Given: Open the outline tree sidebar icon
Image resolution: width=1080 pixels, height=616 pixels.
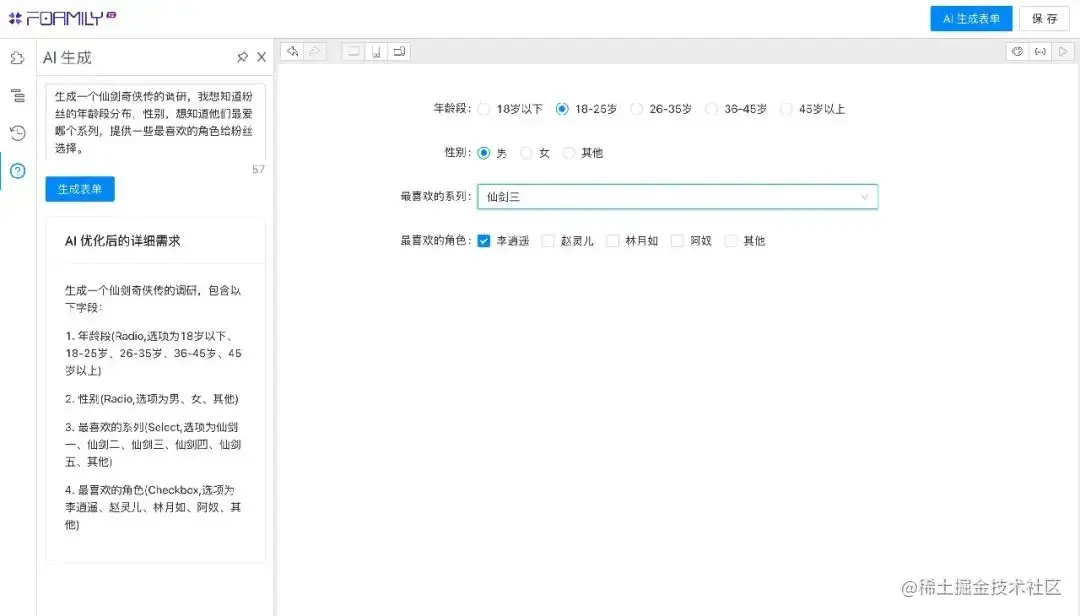Looking at the screenshot, I should click(18, 96).
